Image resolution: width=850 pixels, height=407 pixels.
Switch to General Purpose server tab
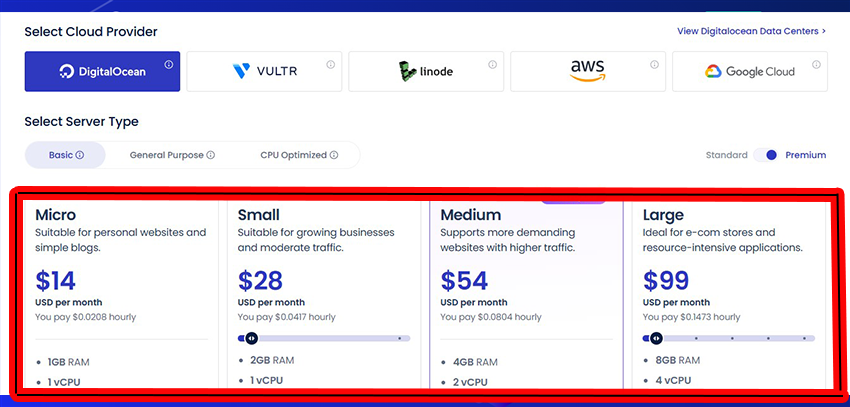166,155
